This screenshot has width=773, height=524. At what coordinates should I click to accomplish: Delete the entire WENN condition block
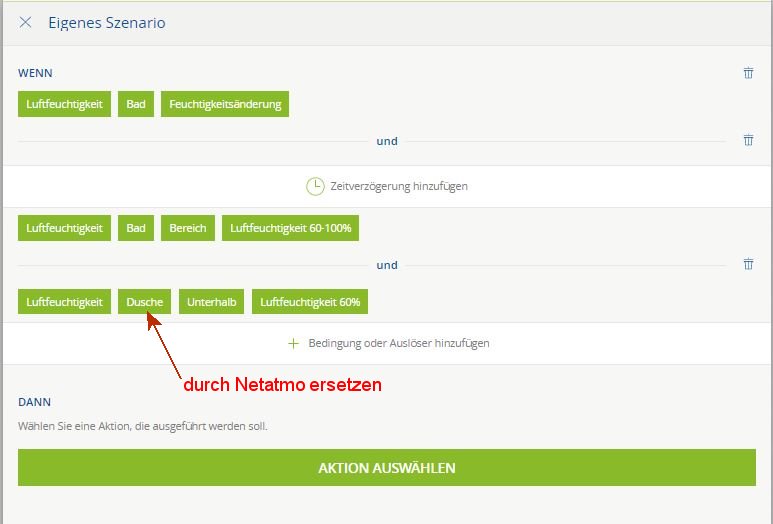coord(748,73)
